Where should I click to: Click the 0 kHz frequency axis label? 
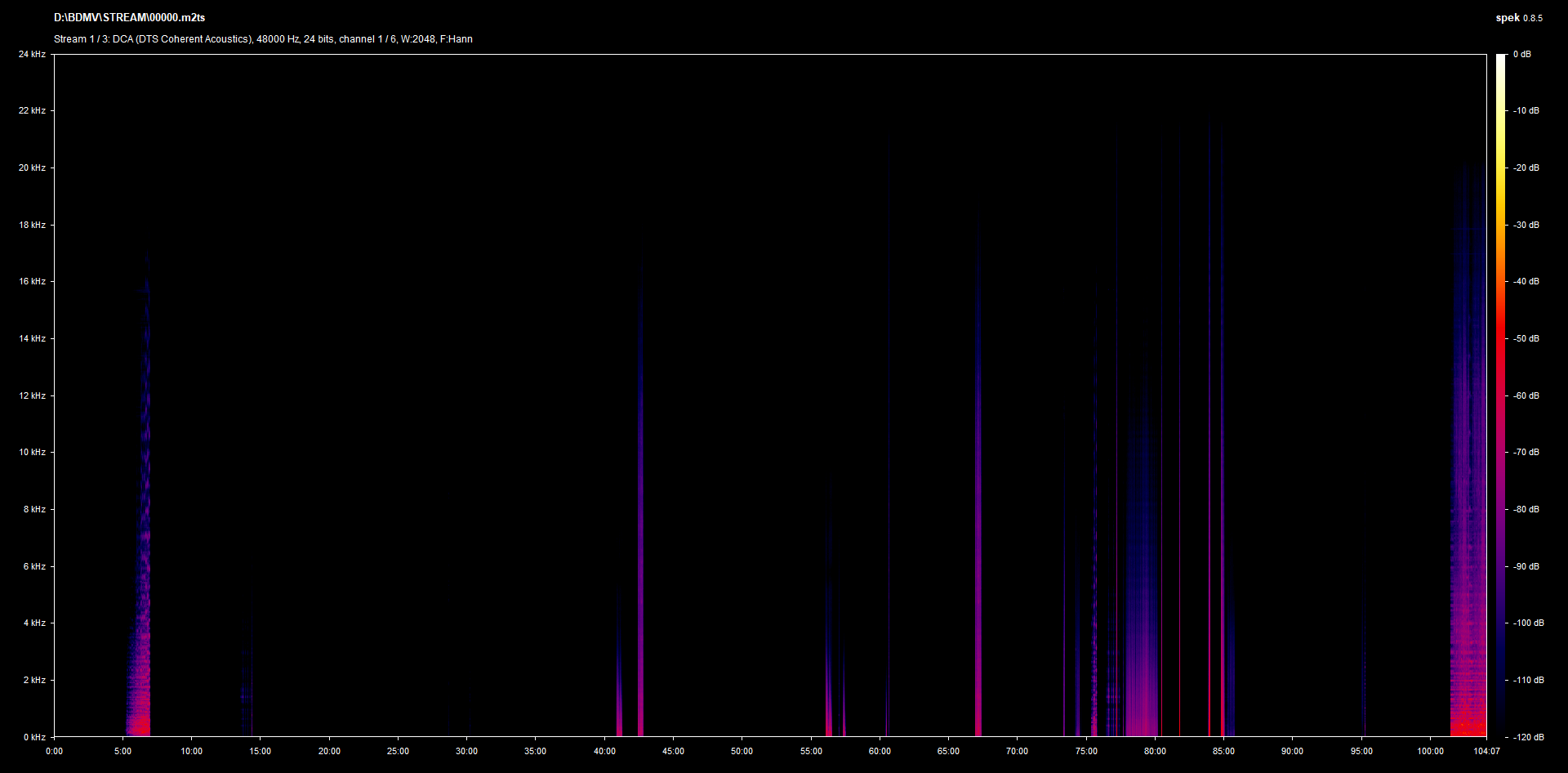coord(34,737)
